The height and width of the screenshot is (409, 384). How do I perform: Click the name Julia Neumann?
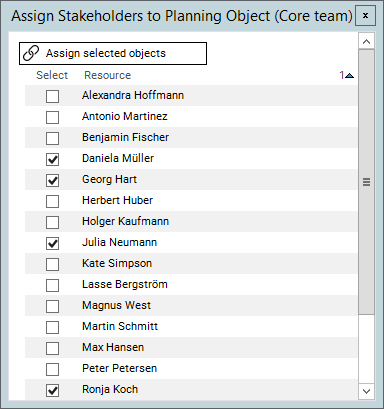[x=119, y=242]
